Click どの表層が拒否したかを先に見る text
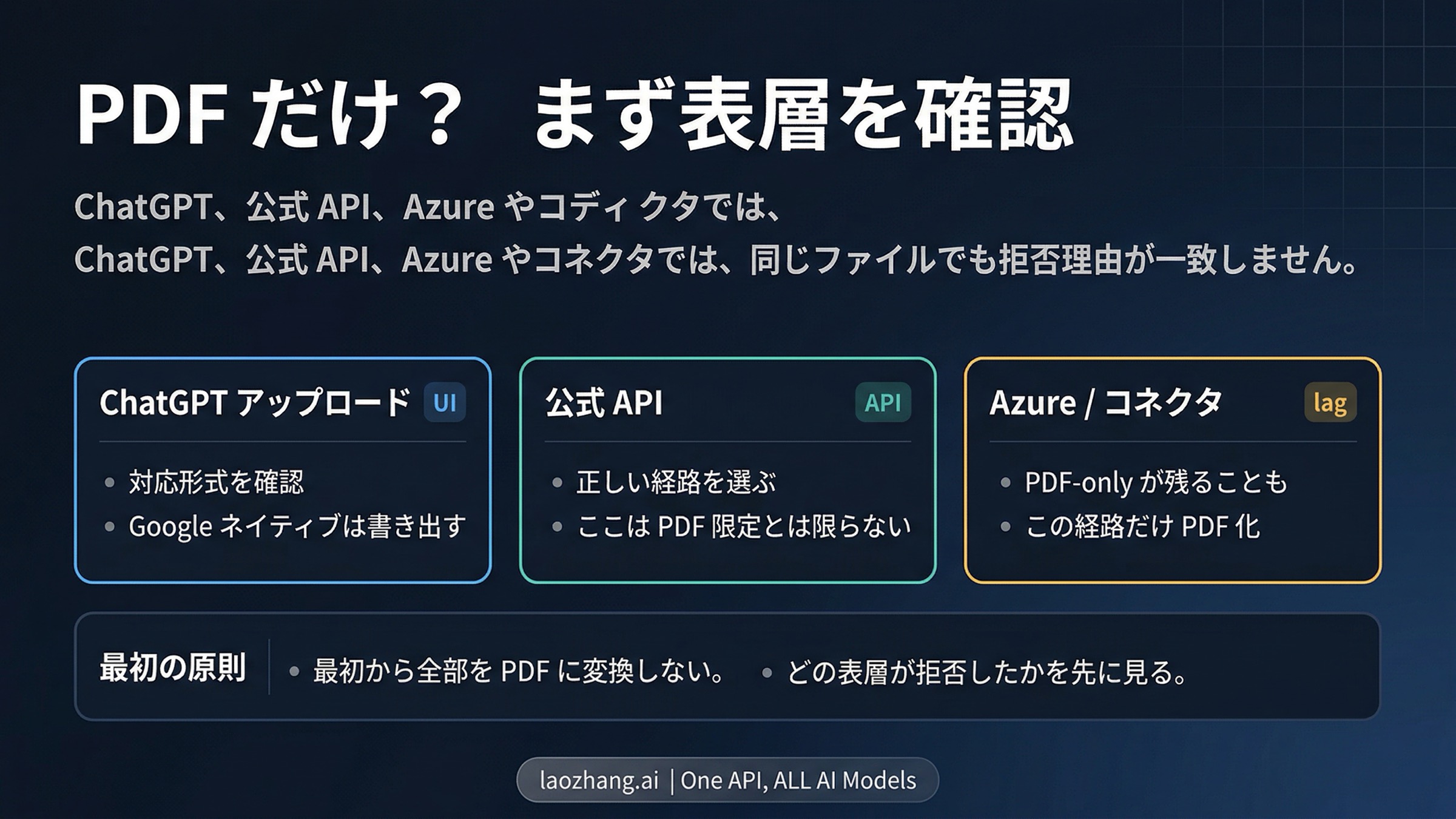The image size is (1456, 819). tap(987, 672)
